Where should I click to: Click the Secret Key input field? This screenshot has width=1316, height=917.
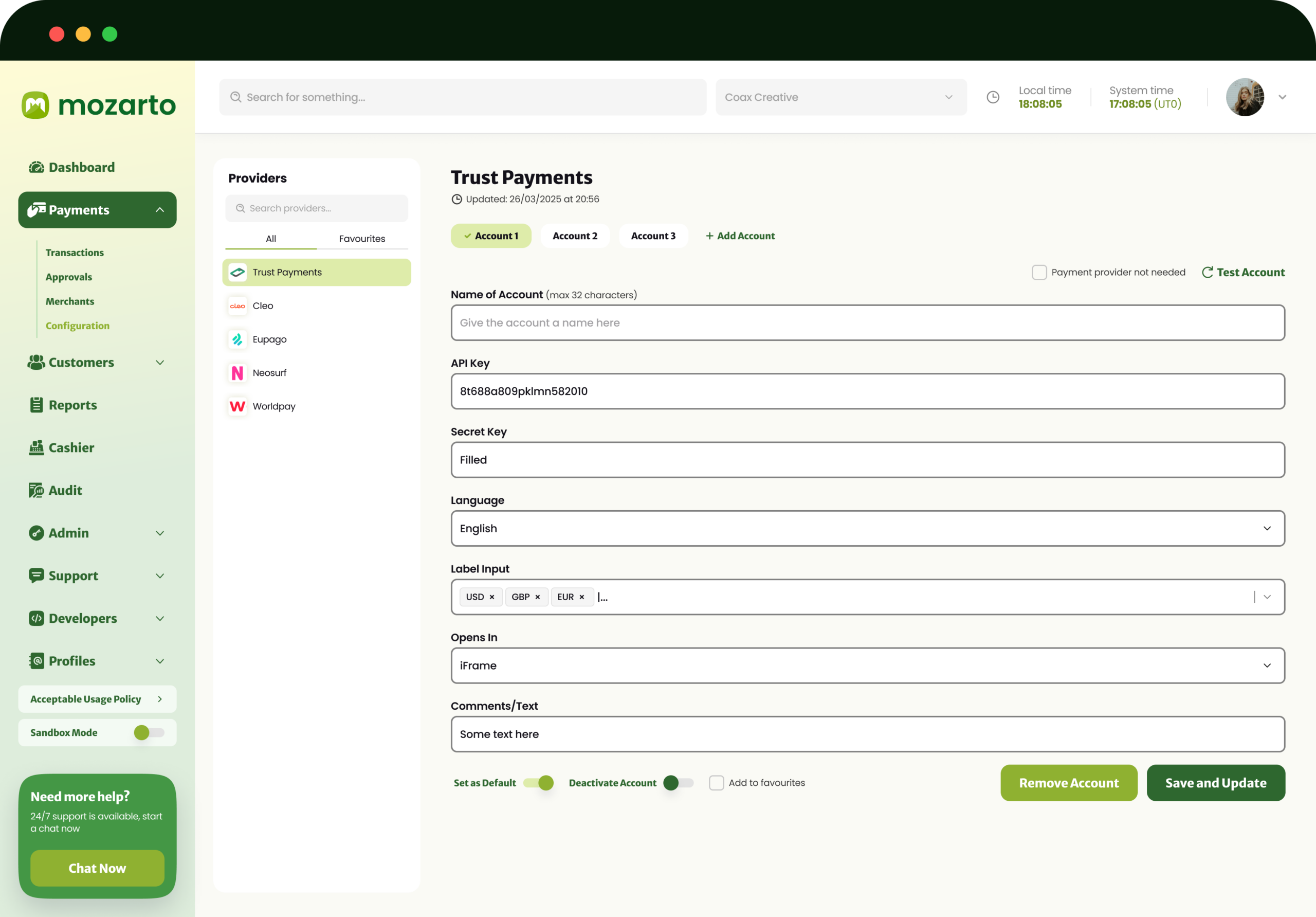[868, 460]
